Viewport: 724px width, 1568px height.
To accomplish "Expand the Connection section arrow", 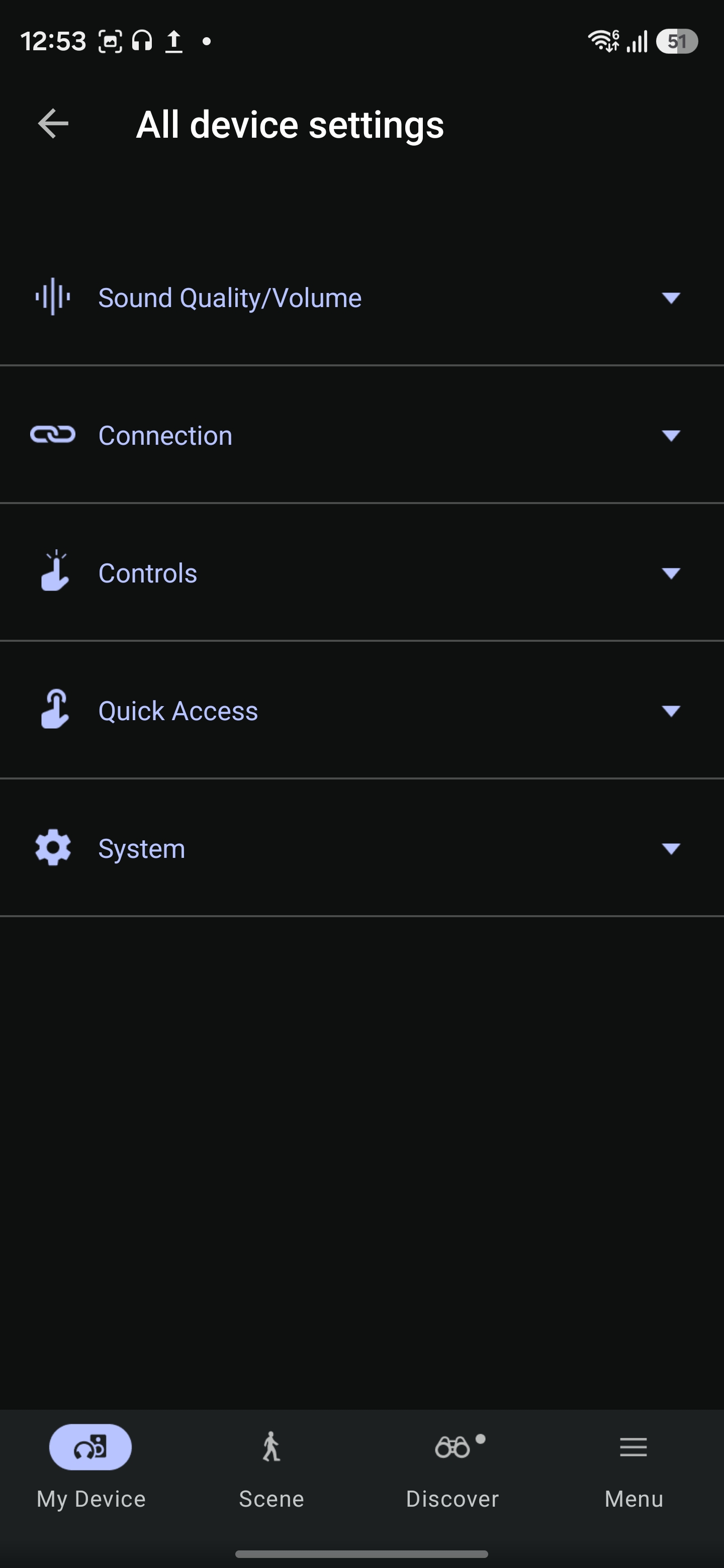I will pyautogui.click(x=670, y=435).
